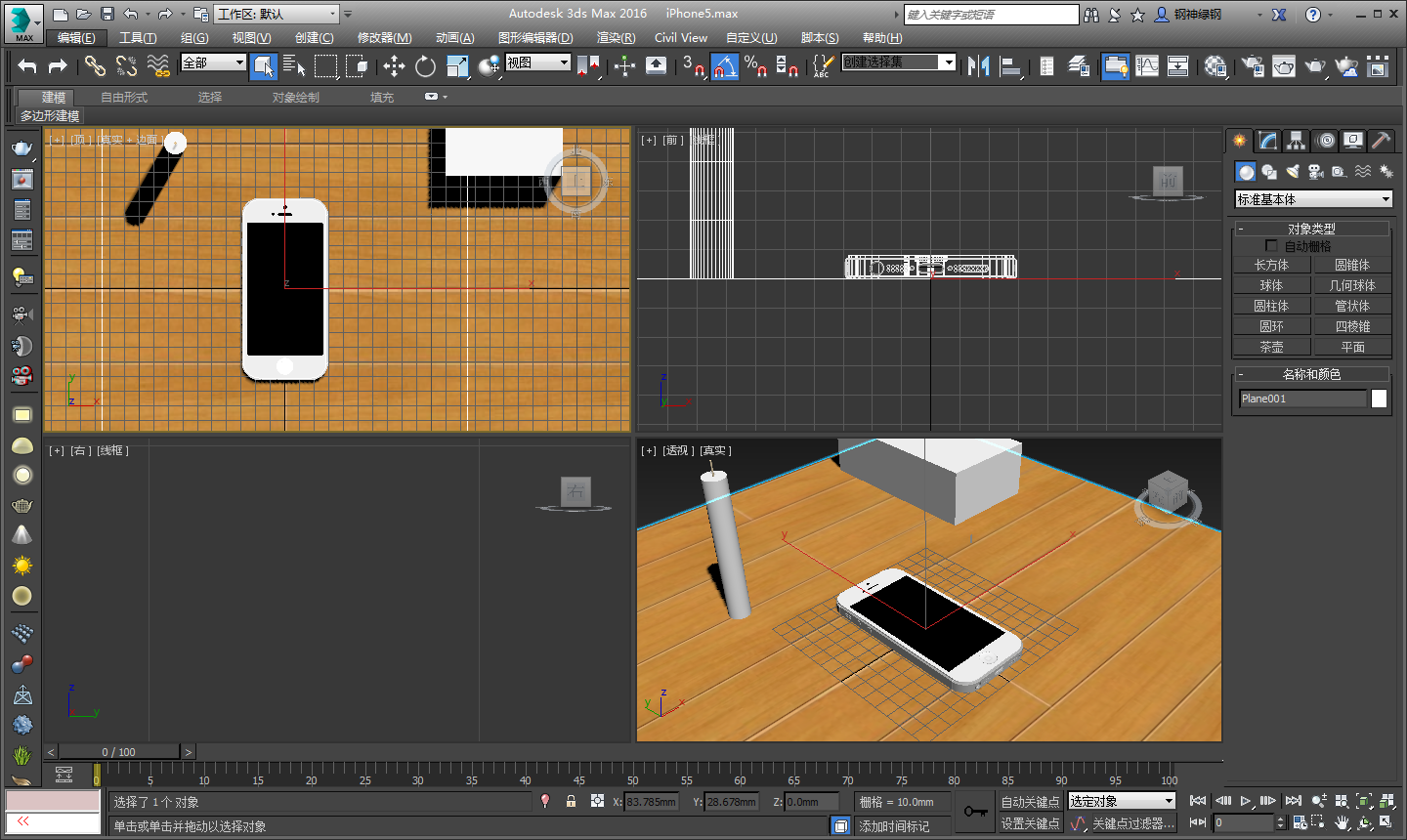This screenshot has height=840, width=1407.
Task: Open the Hierarchy panel tab icon
Action: click(1296, 141)
